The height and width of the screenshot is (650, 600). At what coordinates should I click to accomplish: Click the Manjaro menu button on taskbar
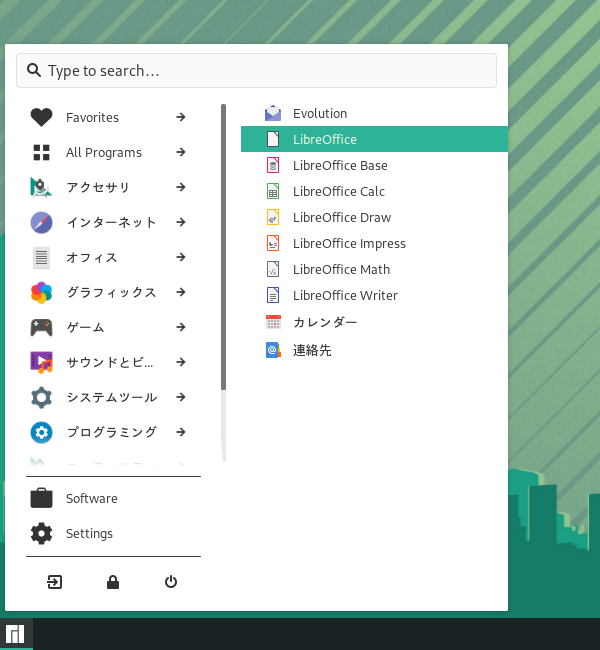15,634
